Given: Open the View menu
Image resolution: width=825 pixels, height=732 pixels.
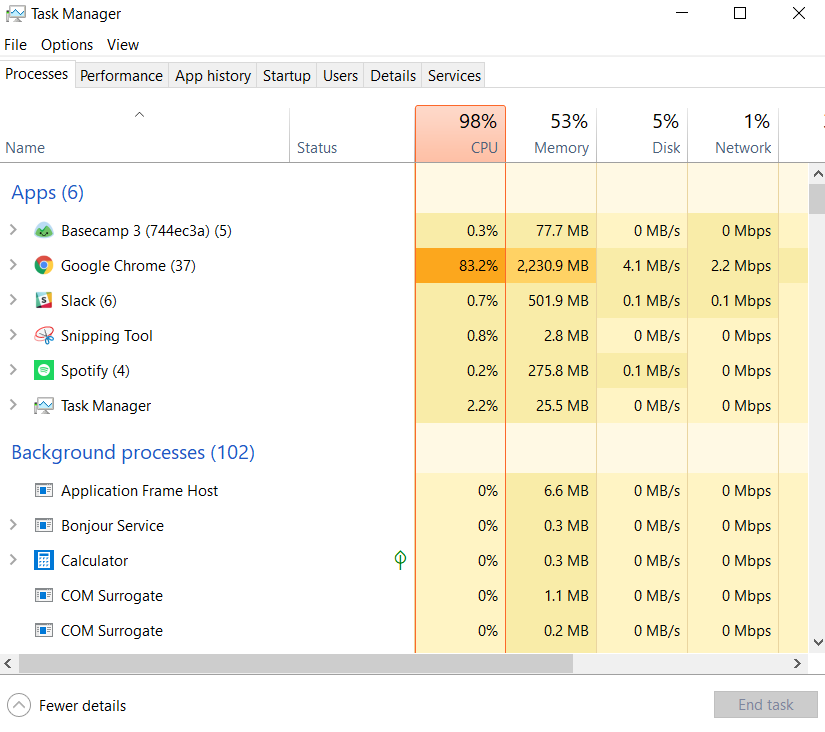Looking at the screenshot, I should tap(123, 45).
